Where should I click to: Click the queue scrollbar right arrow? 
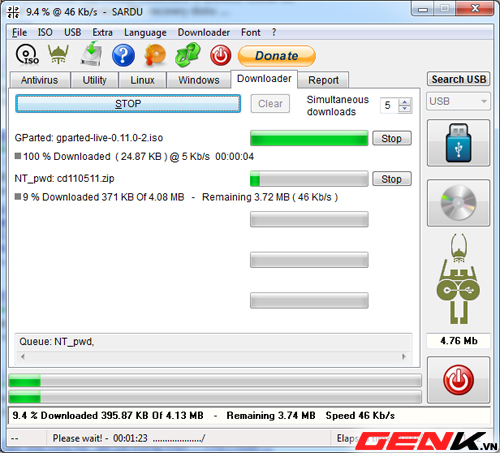[404, 357]
